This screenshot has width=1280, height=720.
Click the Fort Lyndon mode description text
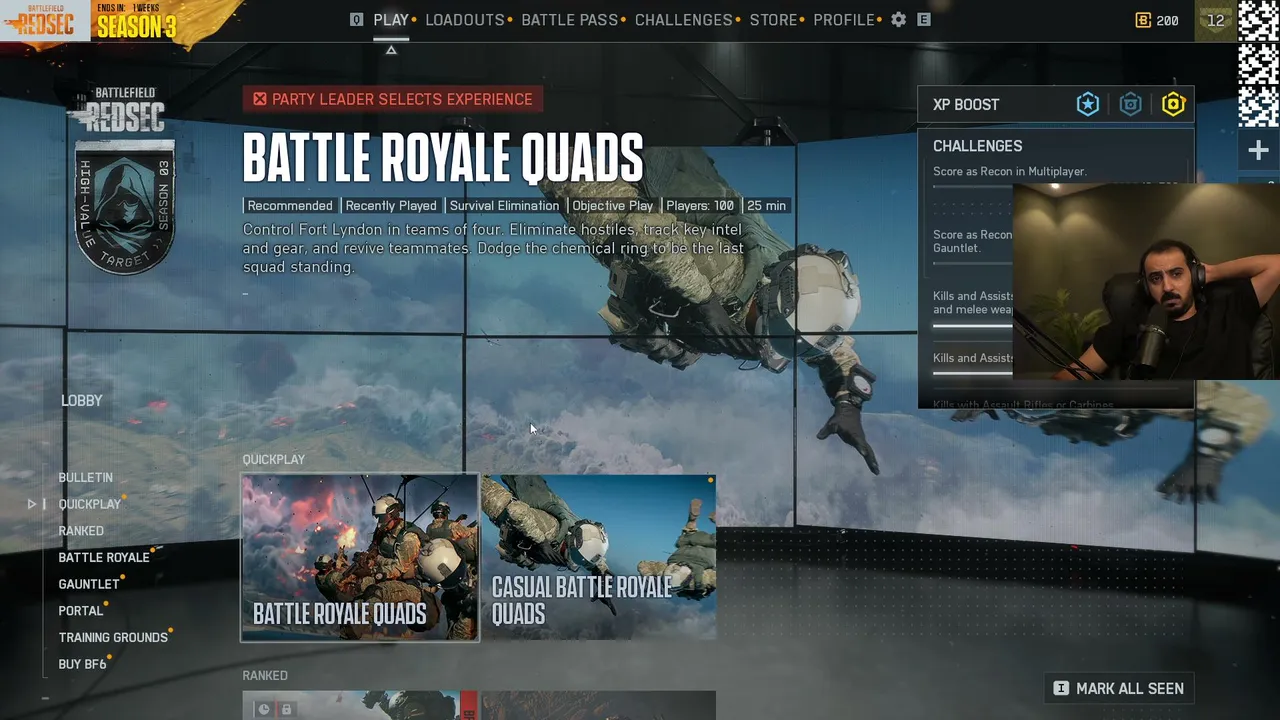[493, 248]
